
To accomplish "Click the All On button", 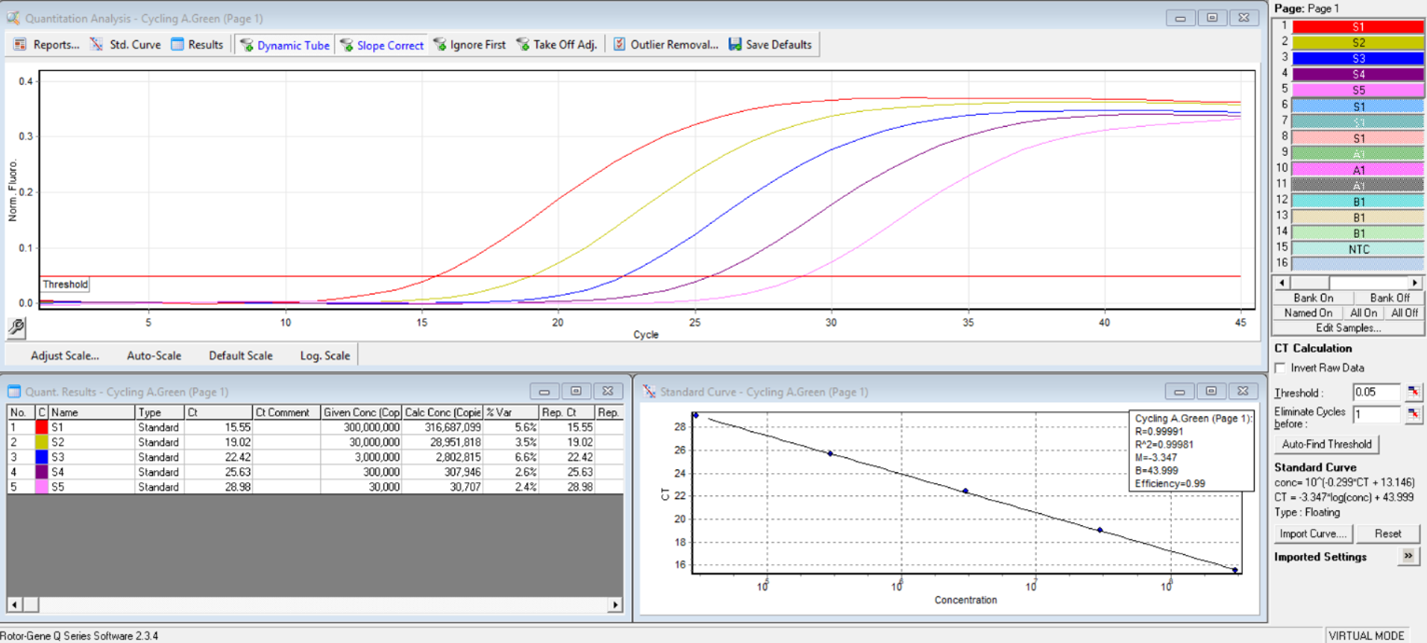I will point(1363,313).
